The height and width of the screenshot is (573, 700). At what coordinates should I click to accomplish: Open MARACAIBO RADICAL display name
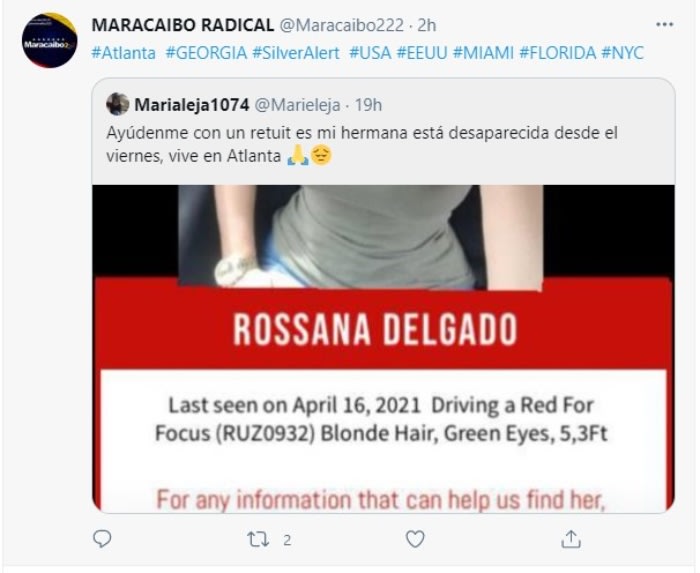click(183, 25)
